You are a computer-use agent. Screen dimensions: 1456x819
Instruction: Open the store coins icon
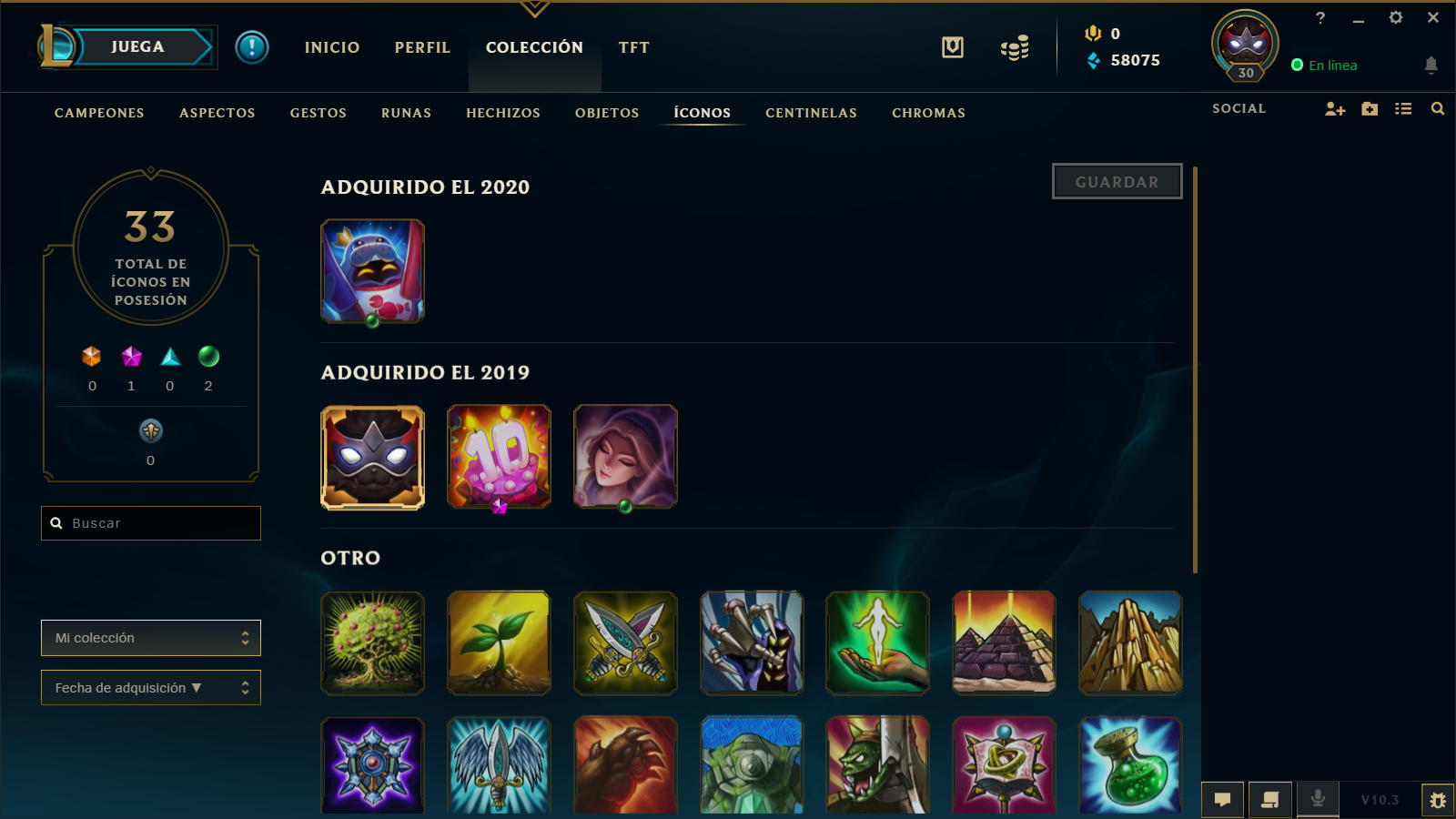pos(1015,47)
